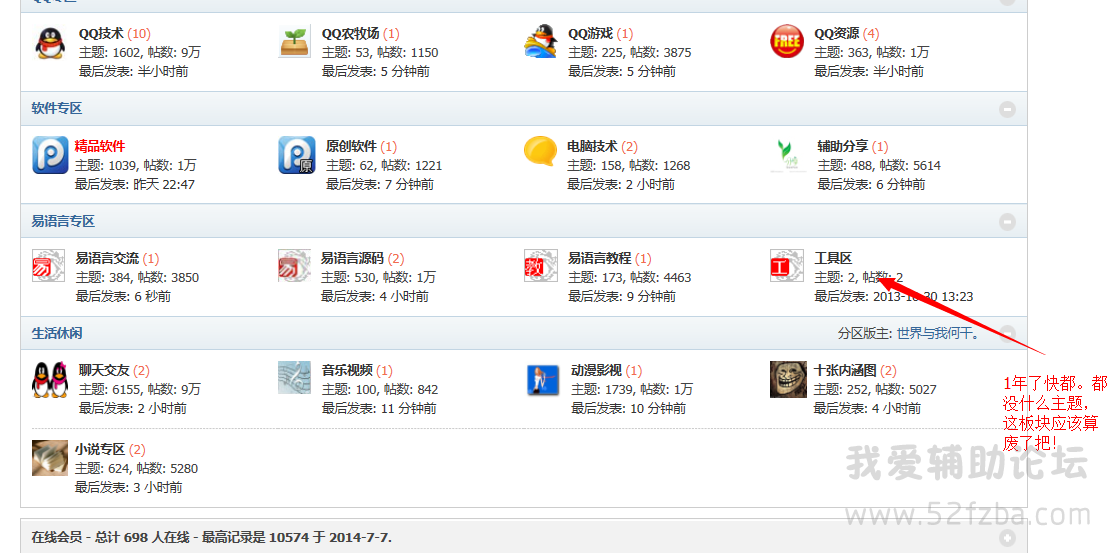Collapse the 生活休闲 section
The height and width of the screenshot is (553, 1115).
tap(1007, 333)
